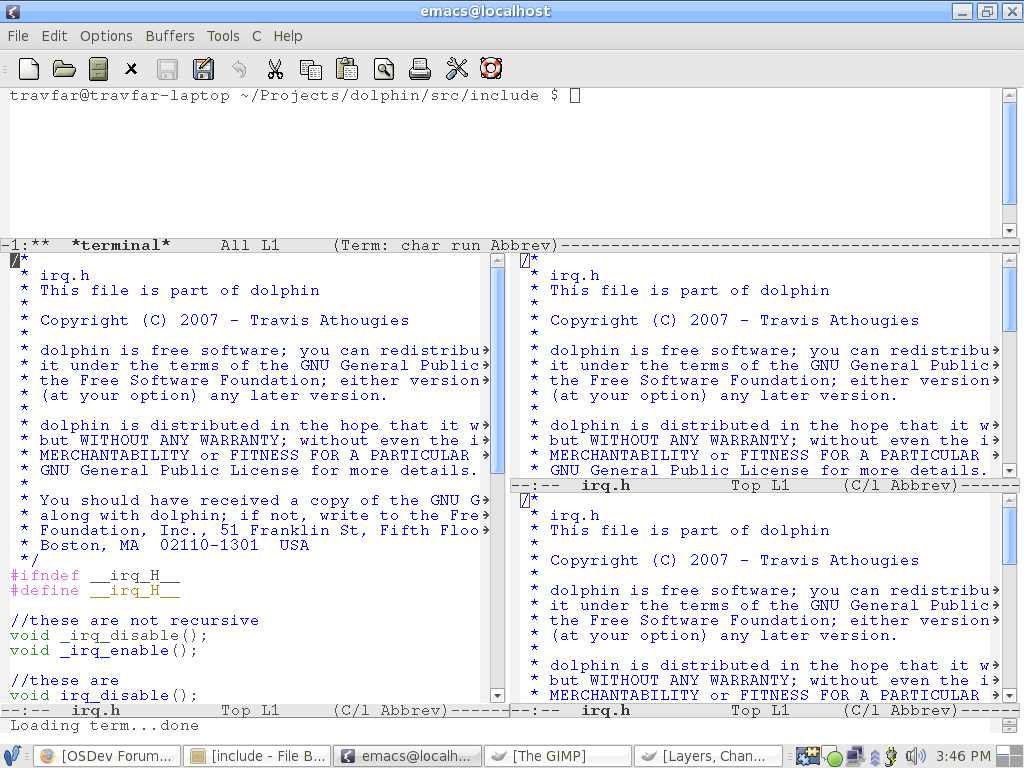Open the directory with the file cabinet icon

[x=99, y=69]
